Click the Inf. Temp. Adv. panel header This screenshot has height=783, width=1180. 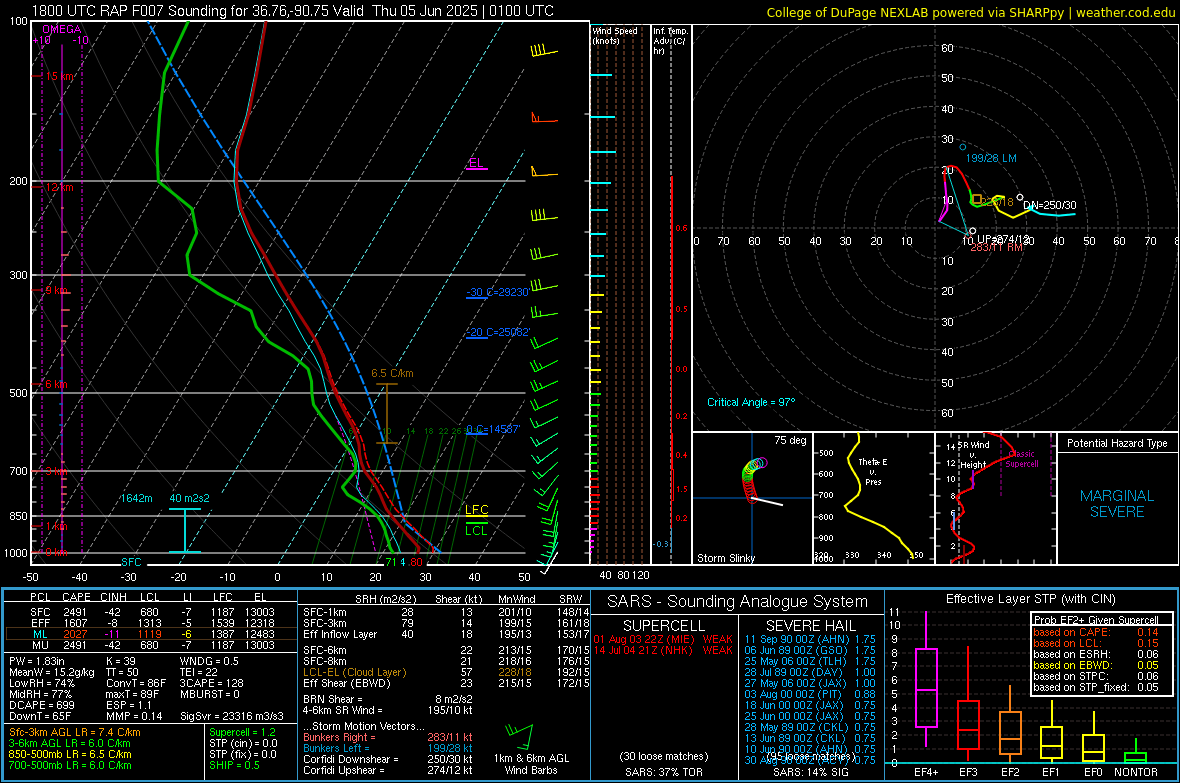(671, 41)
